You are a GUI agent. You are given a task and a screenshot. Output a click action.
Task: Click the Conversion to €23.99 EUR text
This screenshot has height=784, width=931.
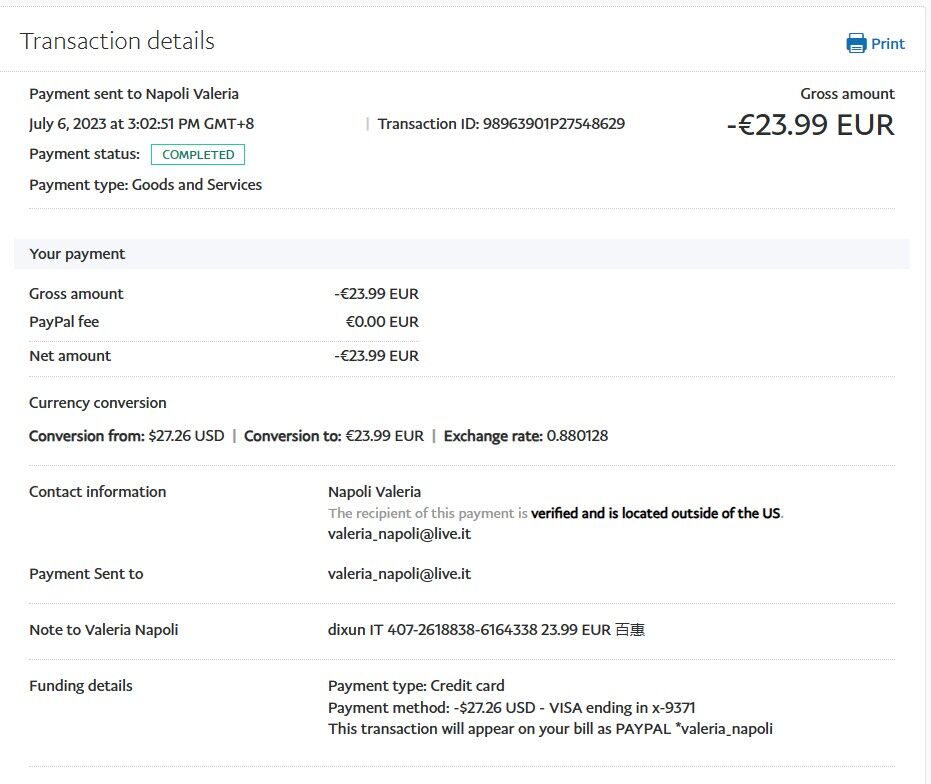point(334,436)
